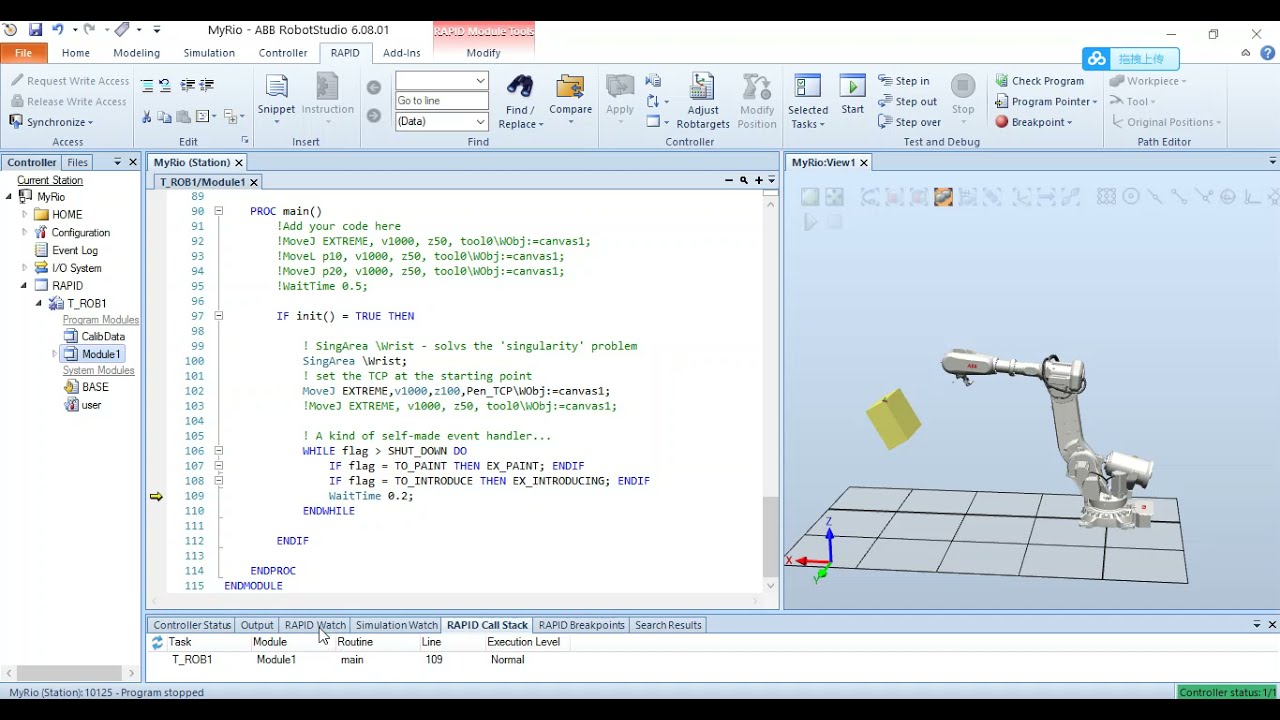
Task: Click refresh icon in call stack panel
Action: point(157,643)
